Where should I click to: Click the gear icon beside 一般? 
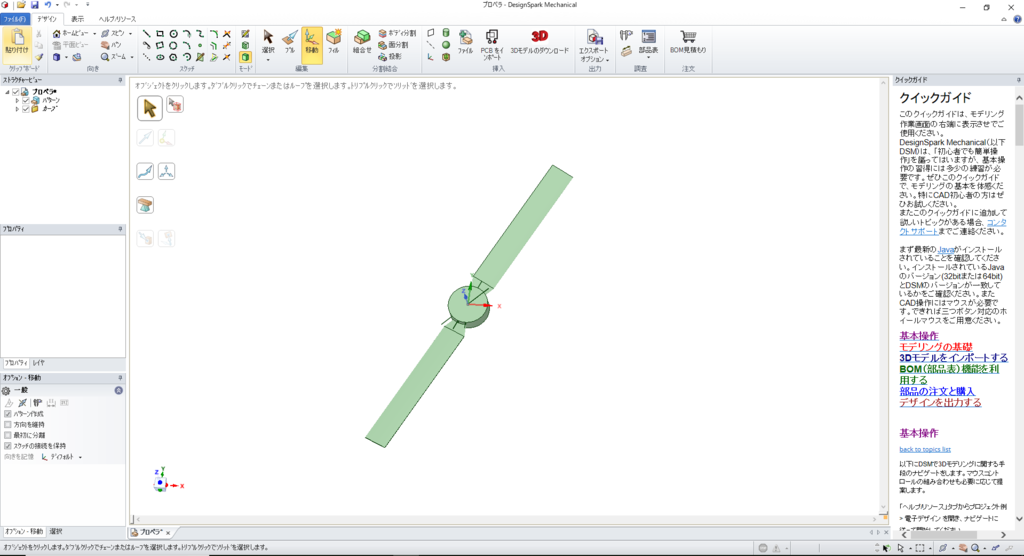[6, 391]
